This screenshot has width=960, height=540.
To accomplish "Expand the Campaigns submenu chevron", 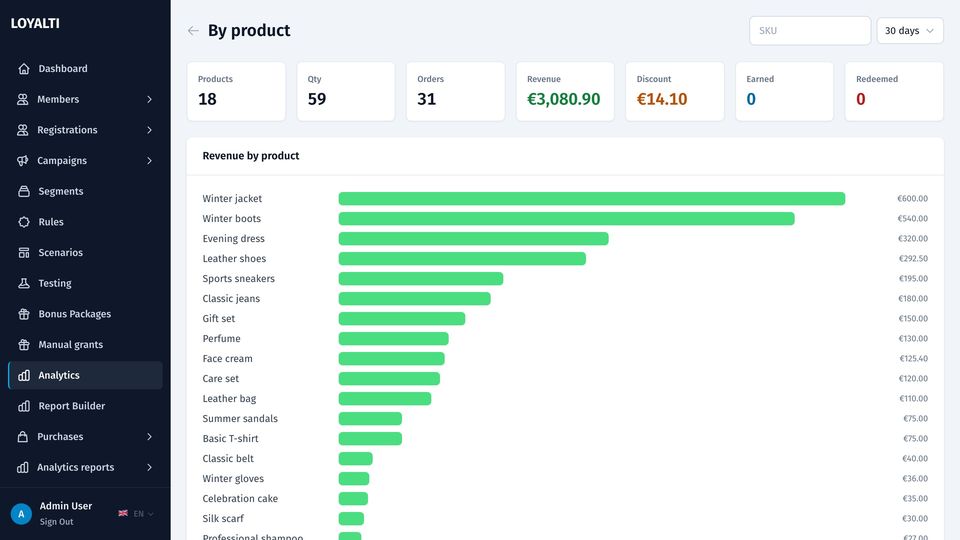I will tap(149, 160).
